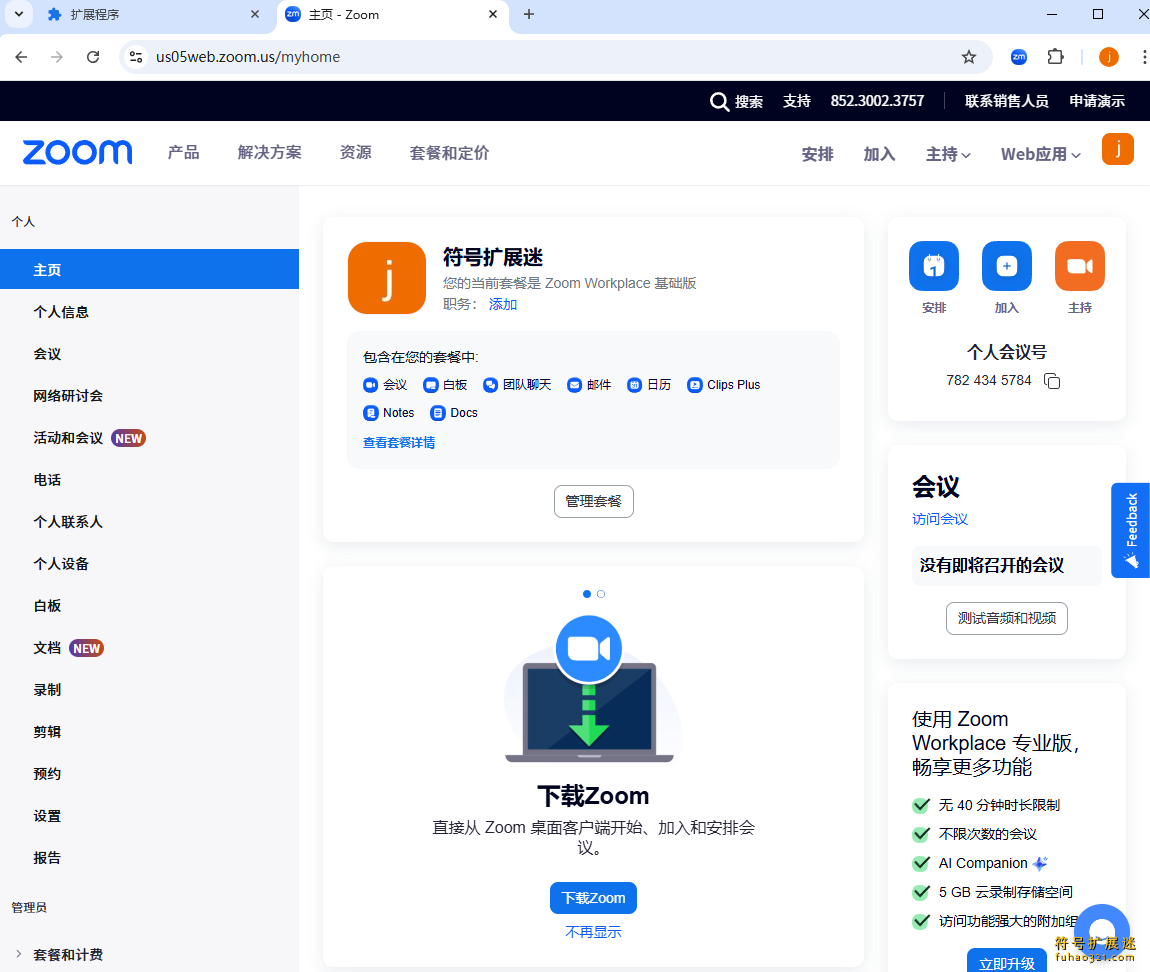Click the Clips Plus feature icon
Viewport: 1150px width, 972px height.
click(695, 385)
